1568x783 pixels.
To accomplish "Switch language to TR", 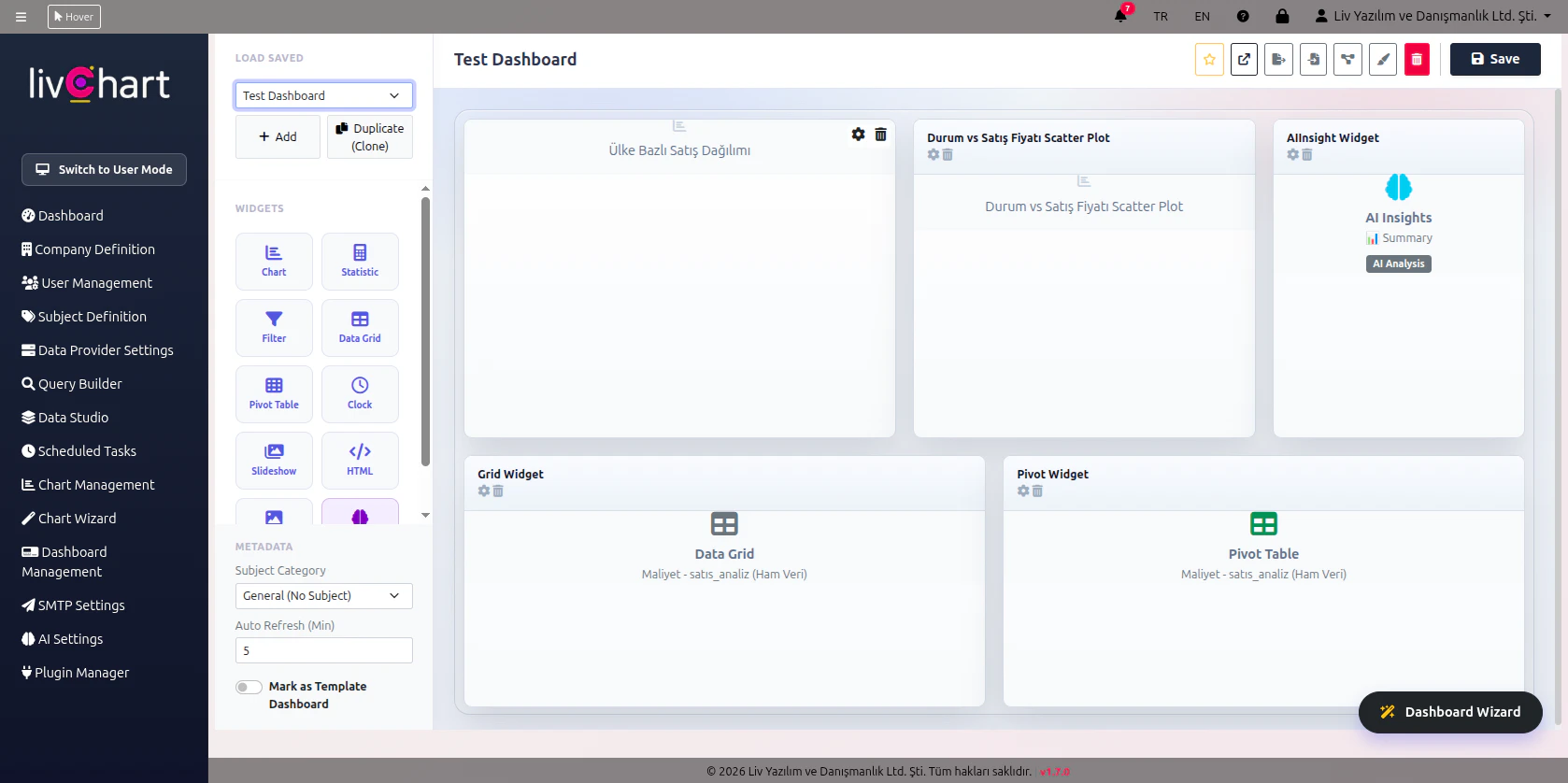I will coord(1161,16).
